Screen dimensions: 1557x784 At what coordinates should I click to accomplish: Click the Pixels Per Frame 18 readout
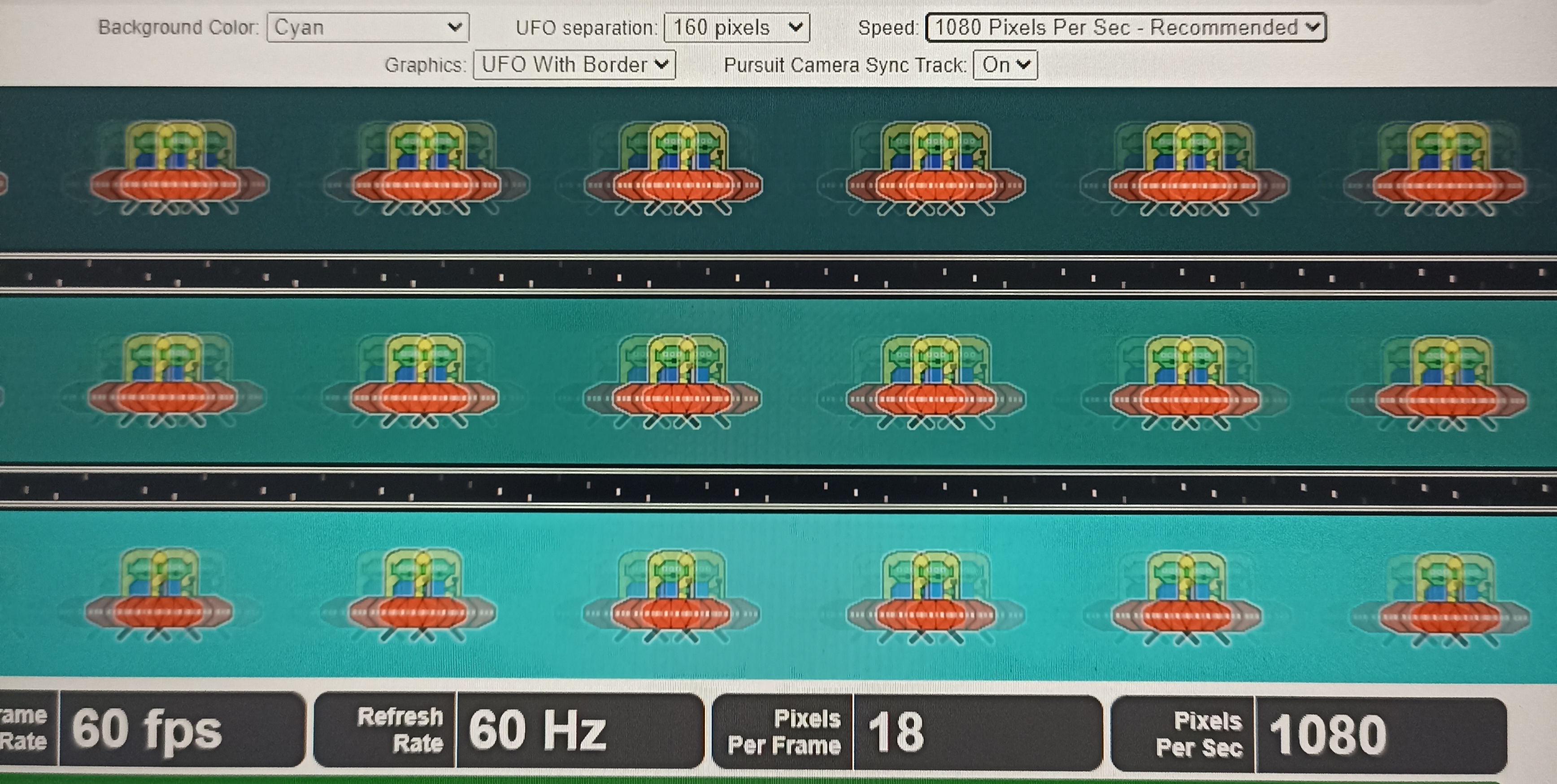pos(896,732)
